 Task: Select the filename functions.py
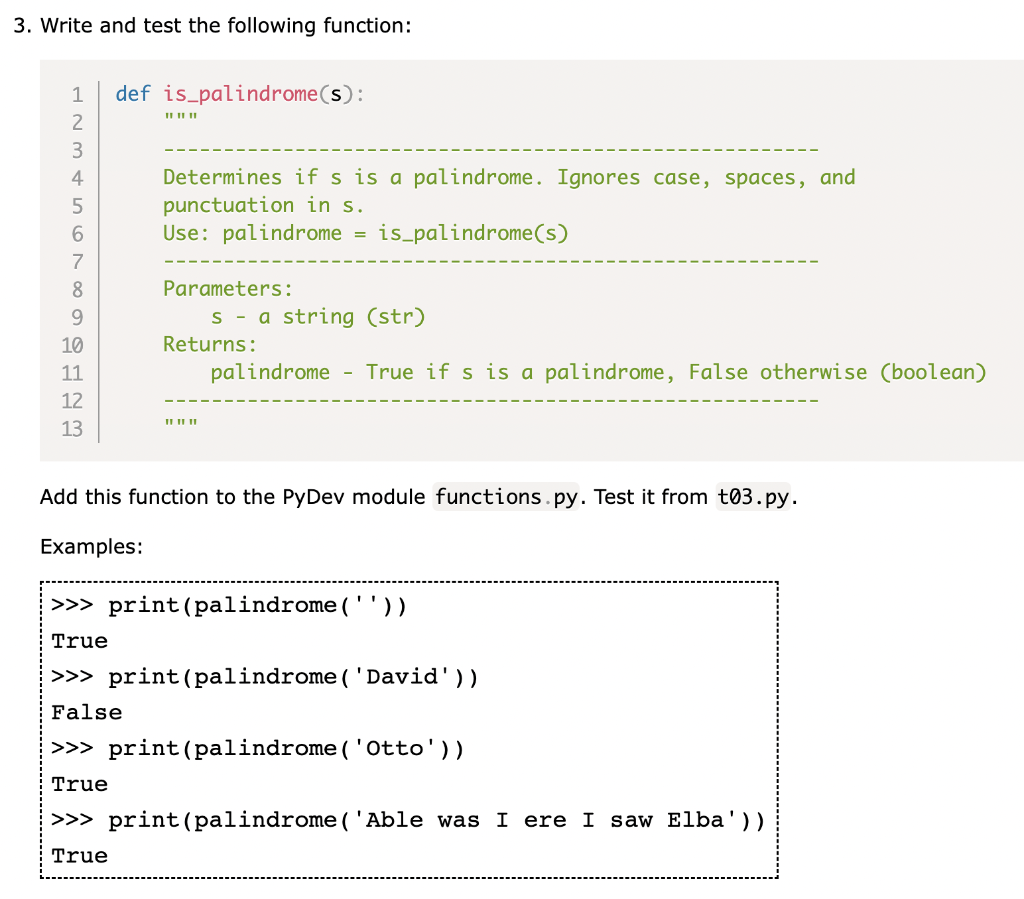(x=505, y=497)
